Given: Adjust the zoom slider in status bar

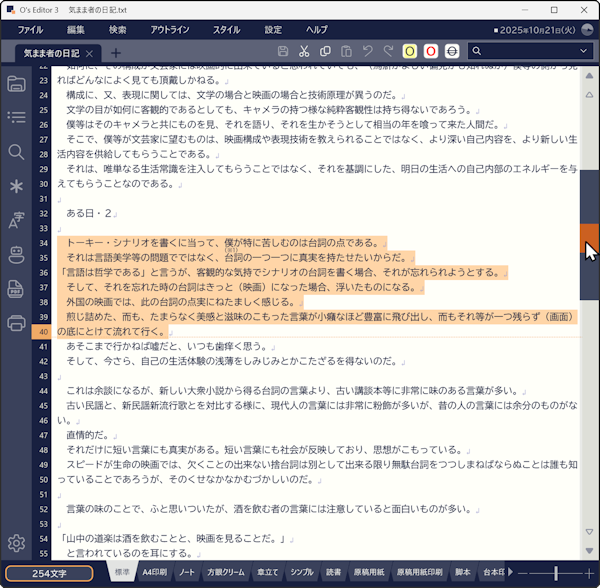Looking at the screenshot, I should click(556, 573).
